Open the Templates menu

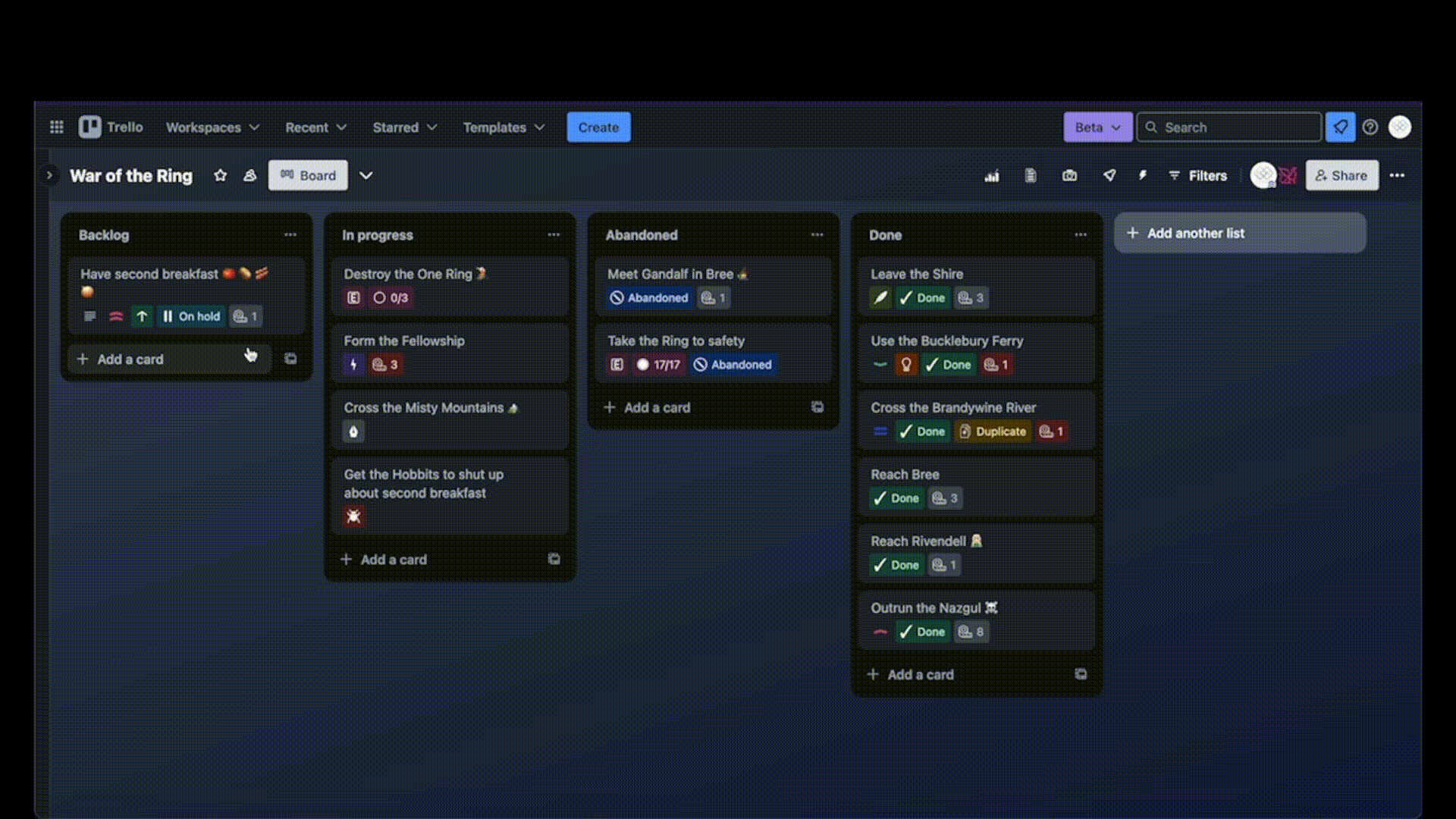tap(504, 127)
